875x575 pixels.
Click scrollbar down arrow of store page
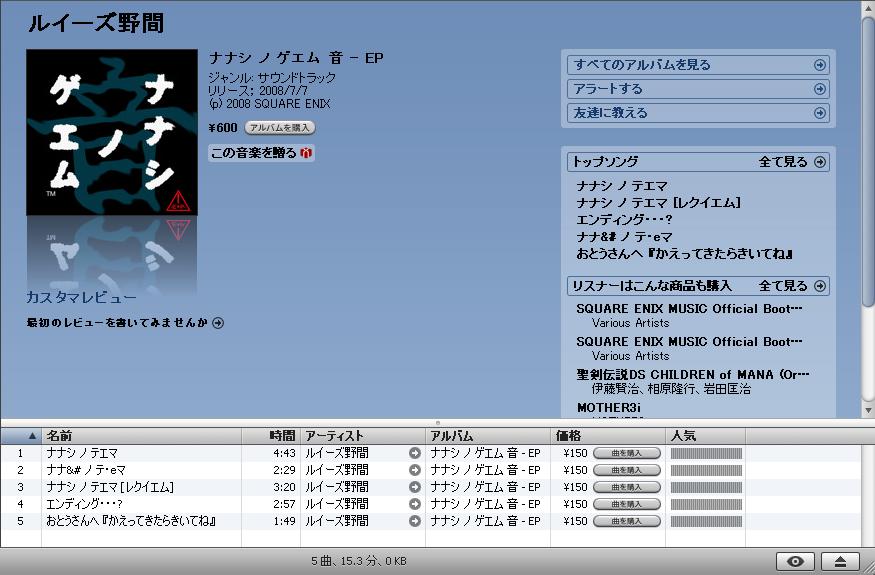click(868, 410)
